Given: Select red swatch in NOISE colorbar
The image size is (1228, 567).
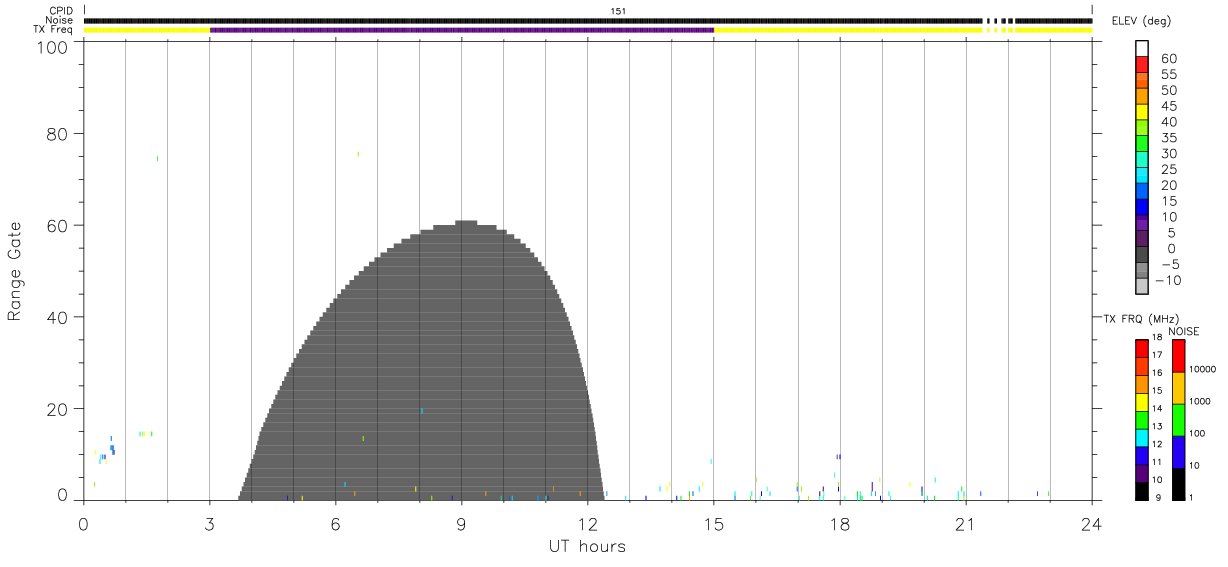Looking at the screenshot, I should (x=1179, y=356).
